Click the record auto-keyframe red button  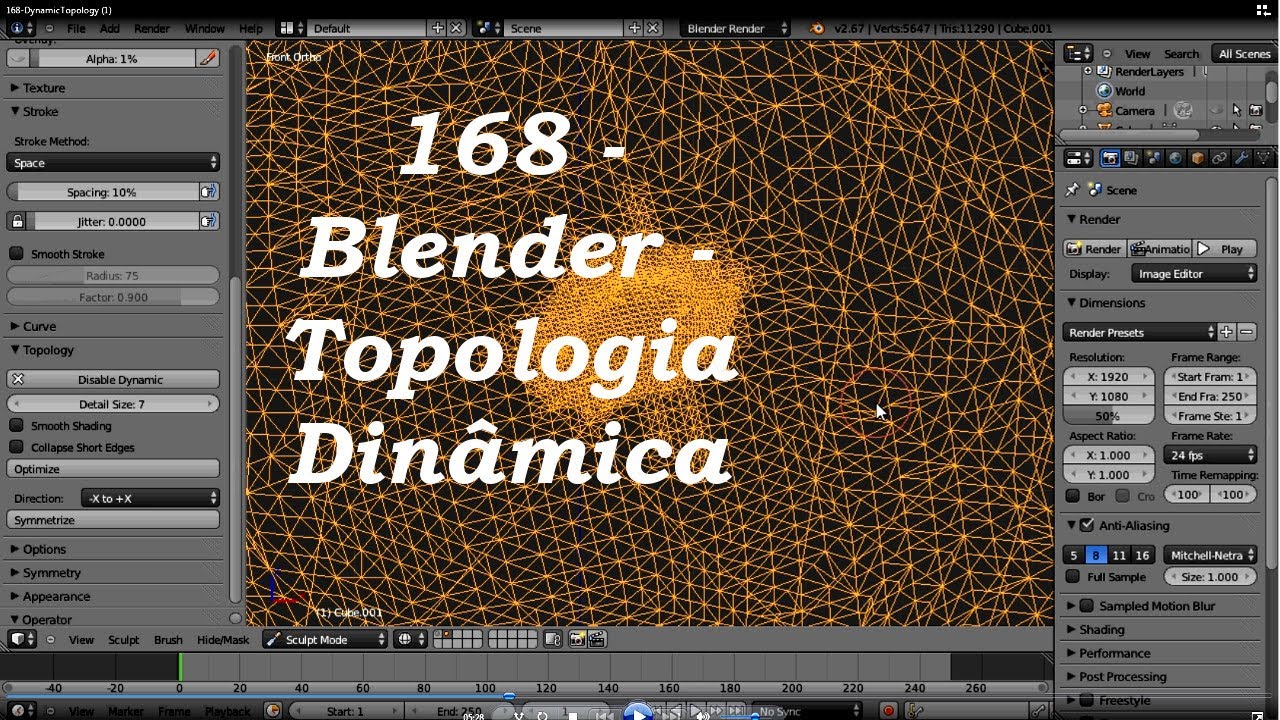(888, 711)
